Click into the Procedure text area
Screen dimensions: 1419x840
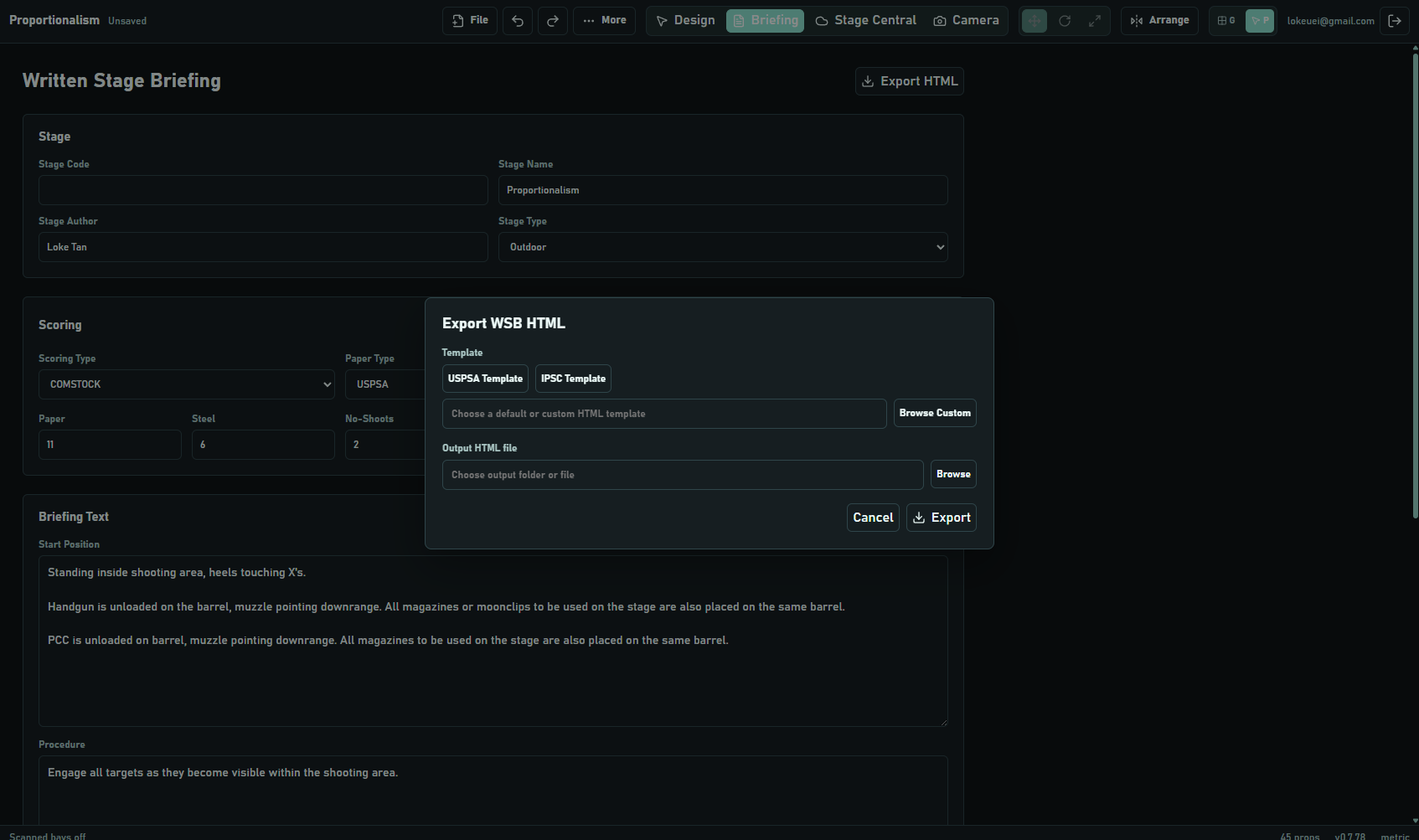tap(493, 791)
